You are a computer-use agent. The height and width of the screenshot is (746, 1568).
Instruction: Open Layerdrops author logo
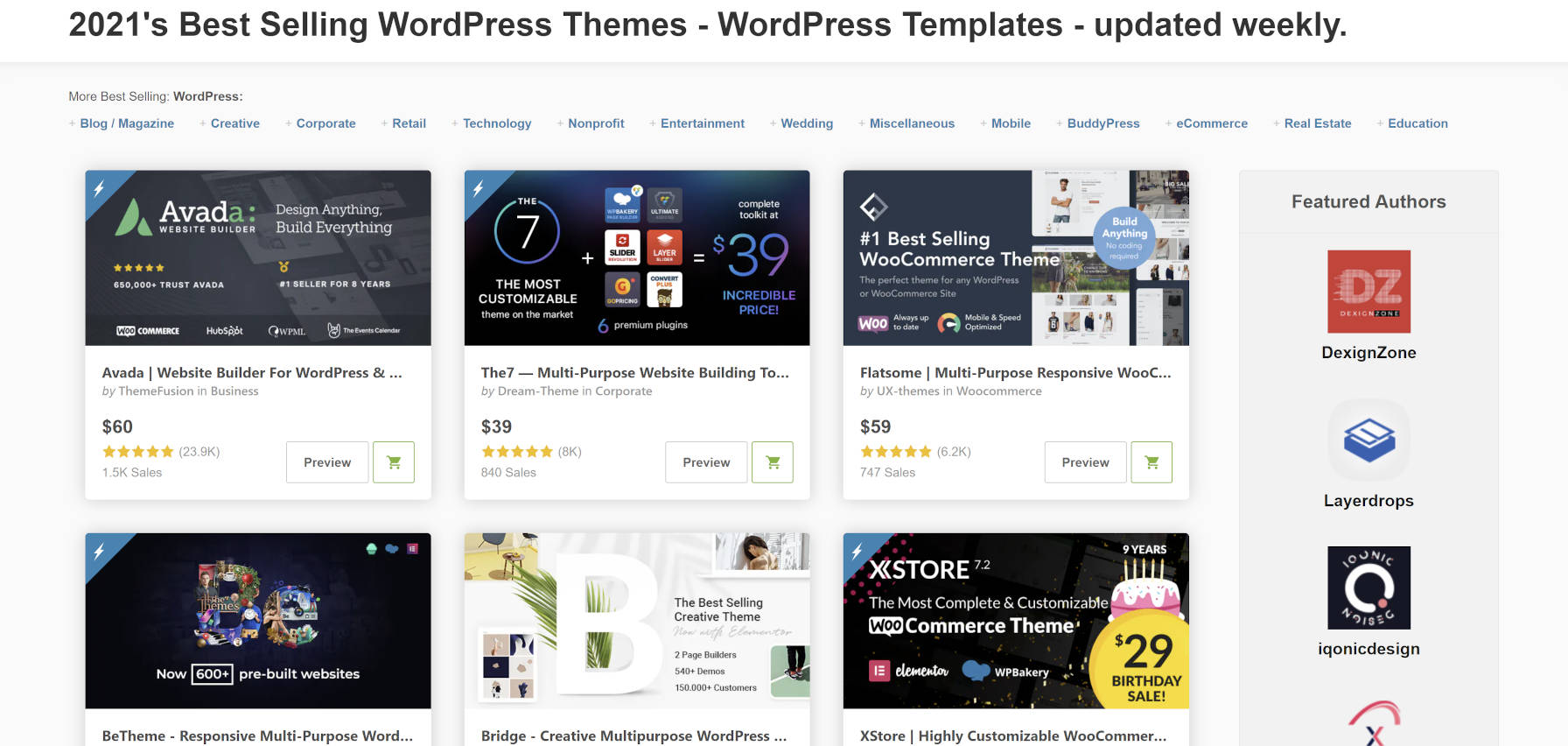pos(1368,440)
